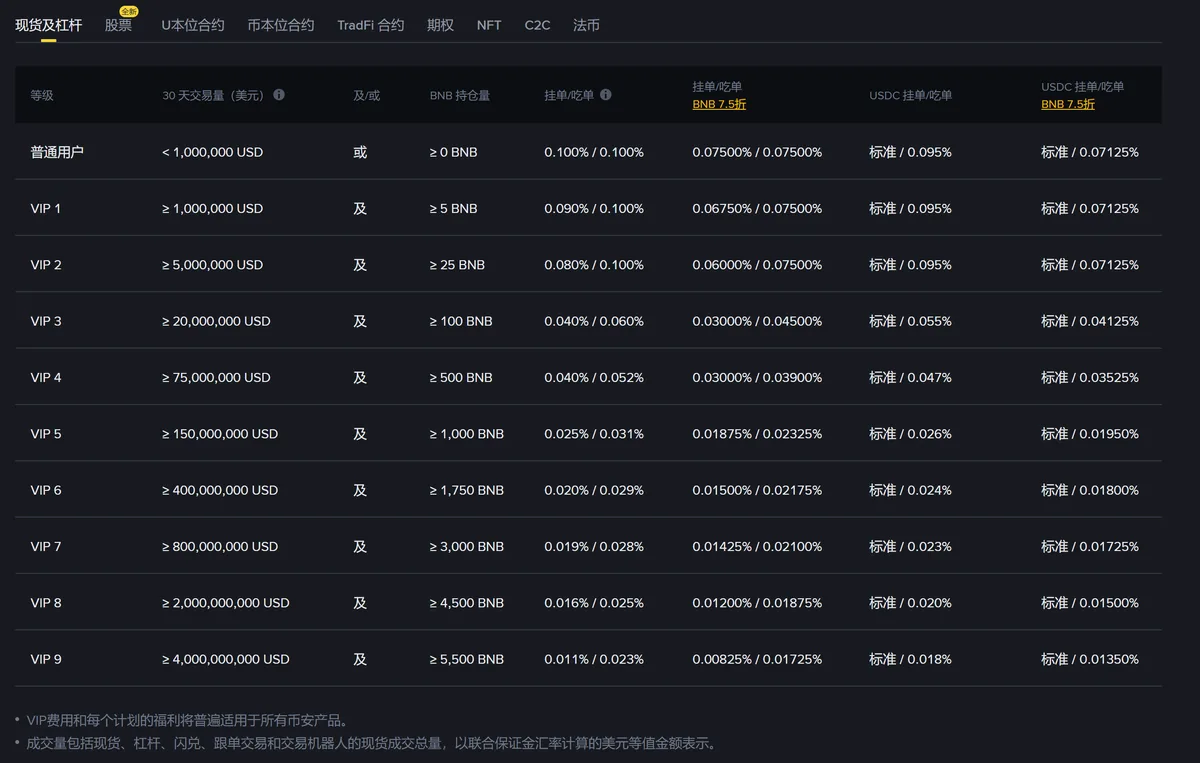Open TradFi 合约 tab
The width and height of the screenshot is (1200, 763).
(371, 25)
